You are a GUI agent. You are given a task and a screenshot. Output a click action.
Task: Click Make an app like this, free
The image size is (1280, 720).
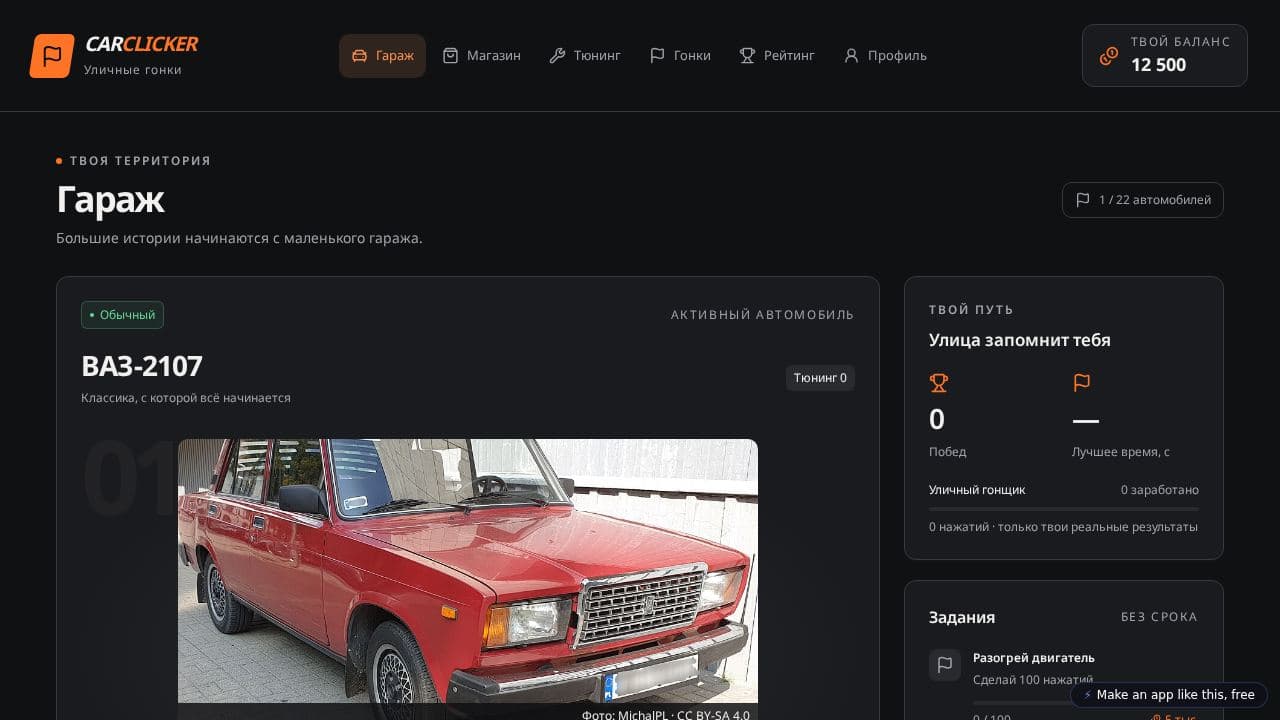1169,695
